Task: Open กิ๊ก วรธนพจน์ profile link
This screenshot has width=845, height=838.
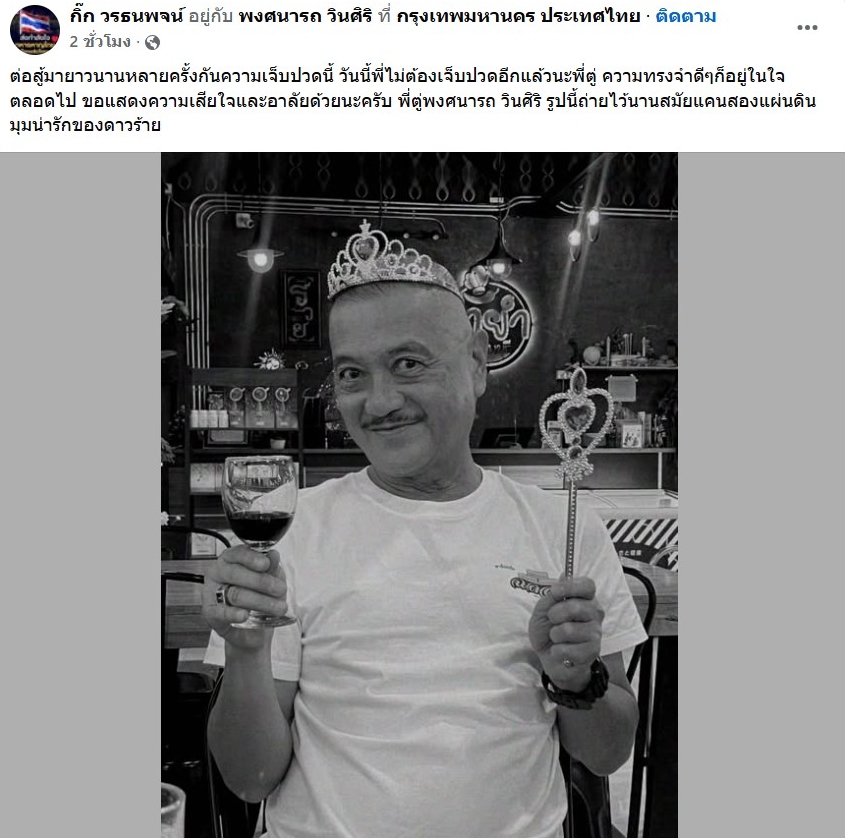Action: 127,16
